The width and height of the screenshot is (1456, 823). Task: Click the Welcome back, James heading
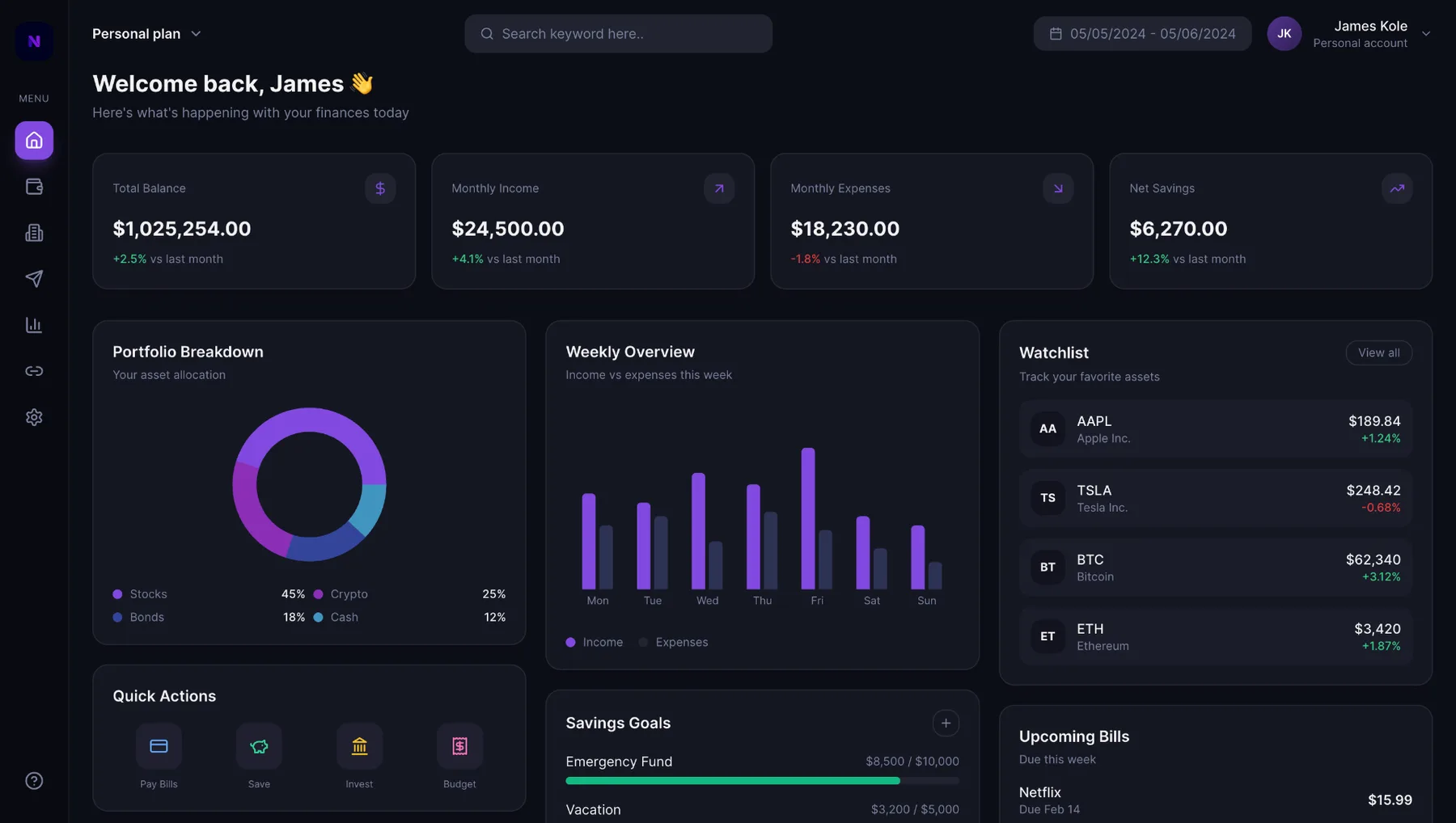[233, 83]
